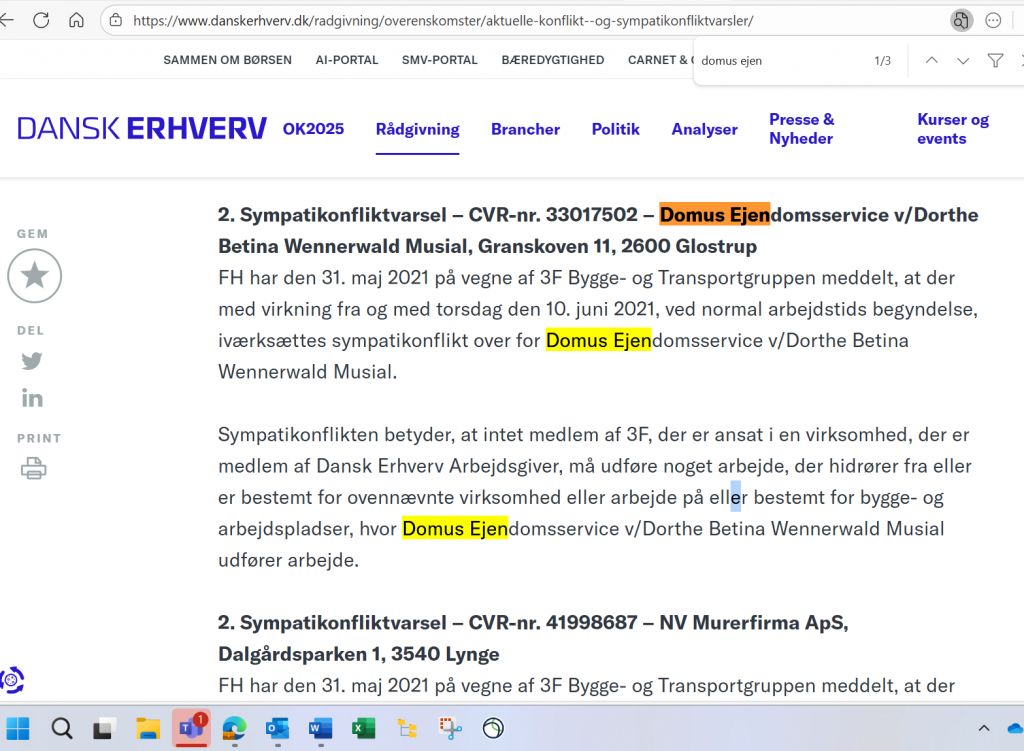The height and width of the screenshot is (751, 1024).
Task: Open Microsoft Teams from the taskbar
Action: click(x=191, y=727)
